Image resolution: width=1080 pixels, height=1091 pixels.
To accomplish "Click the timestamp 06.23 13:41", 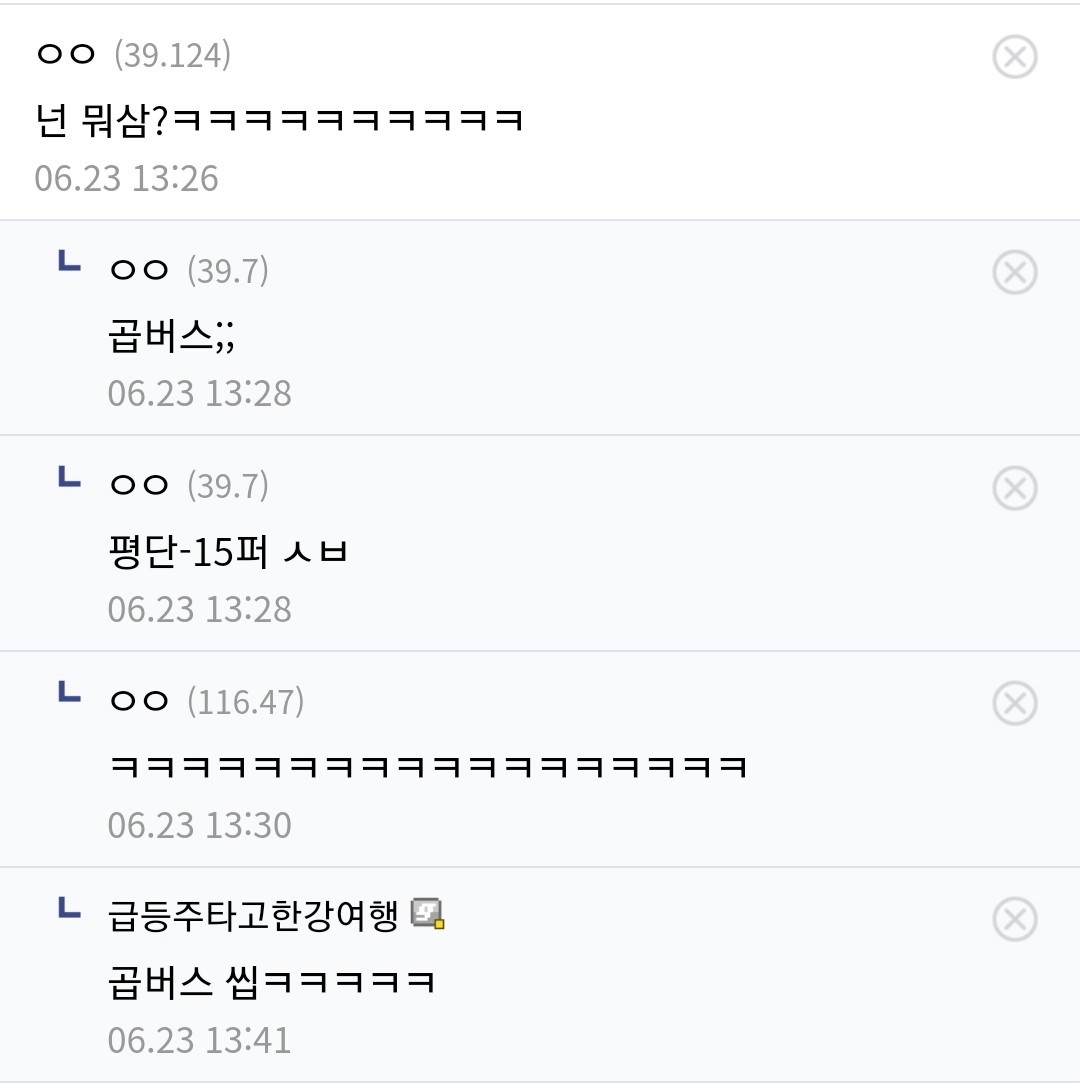I will pos(200,1040).
